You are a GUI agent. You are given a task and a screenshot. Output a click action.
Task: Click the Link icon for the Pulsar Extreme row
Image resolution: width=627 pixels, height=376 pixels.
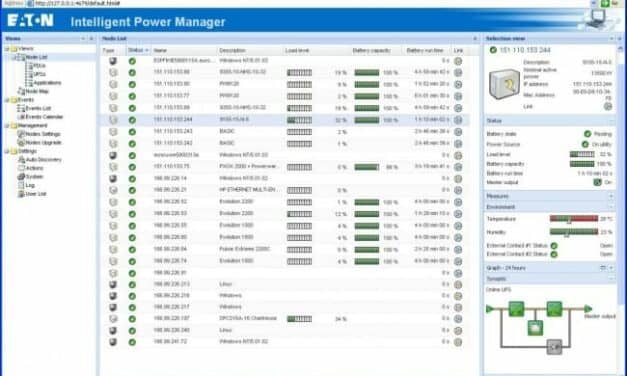458,250
